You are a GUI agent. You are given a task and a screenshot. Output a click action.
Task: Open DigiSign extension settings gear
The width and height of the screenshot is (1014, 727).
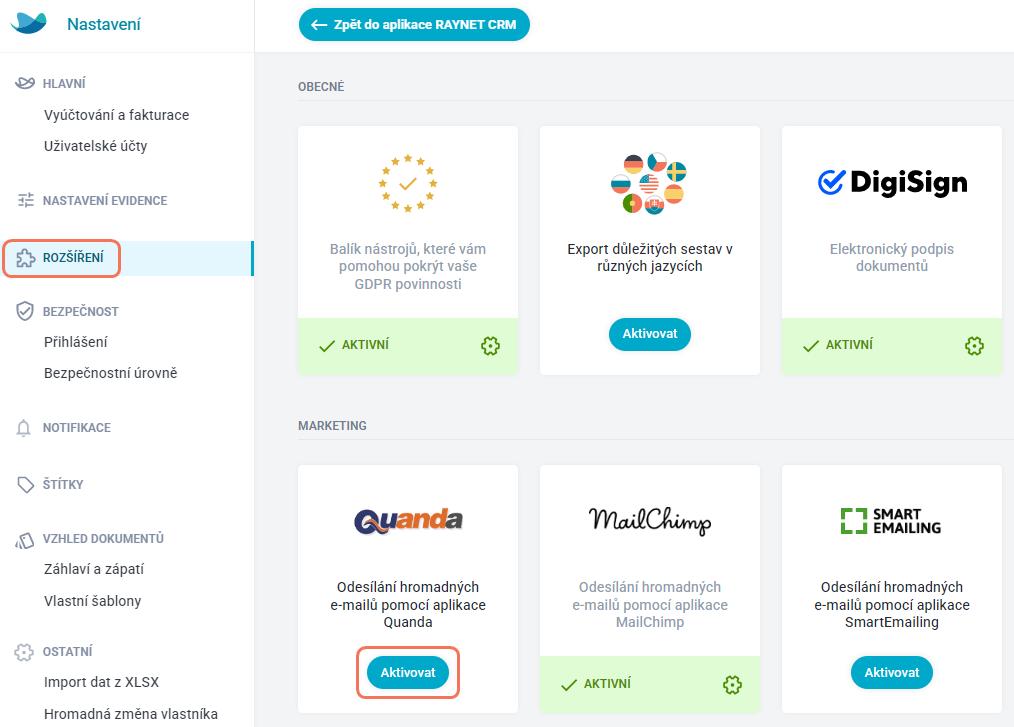[x=974, y=346]
